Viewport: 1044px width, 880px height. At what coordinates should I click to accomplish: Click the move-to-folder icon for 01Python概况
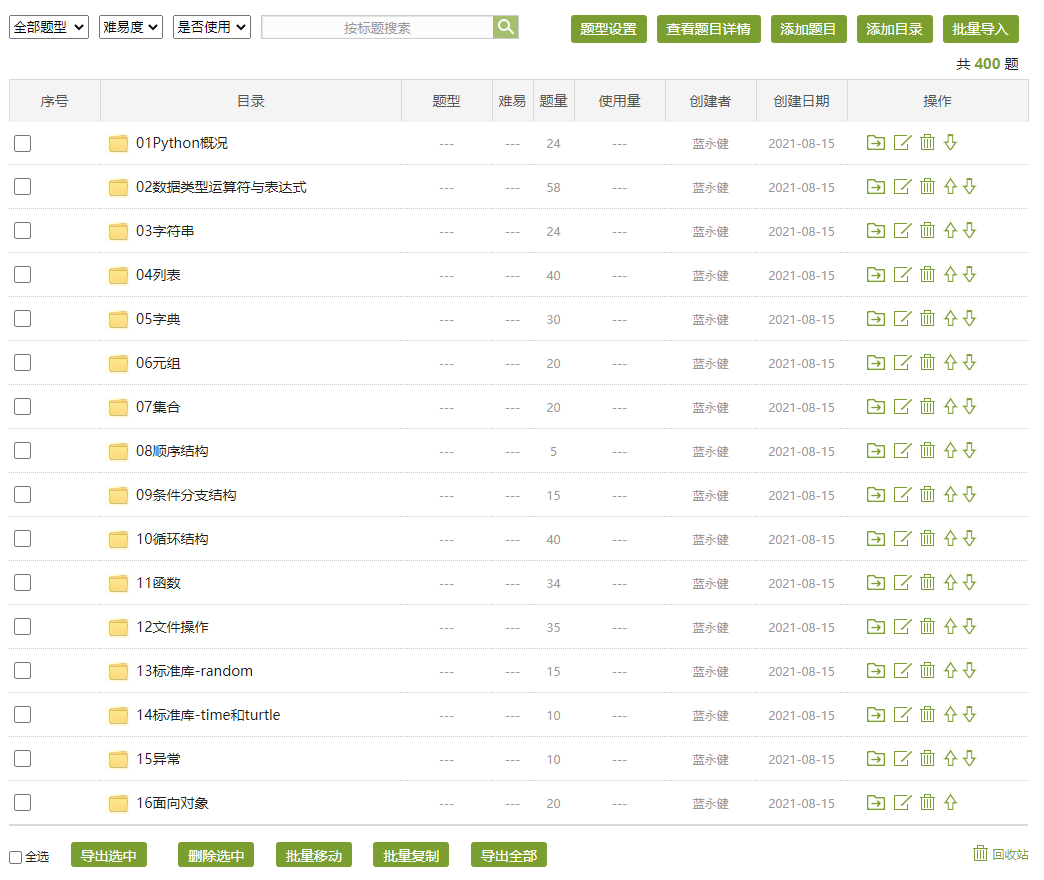point(876,142)
